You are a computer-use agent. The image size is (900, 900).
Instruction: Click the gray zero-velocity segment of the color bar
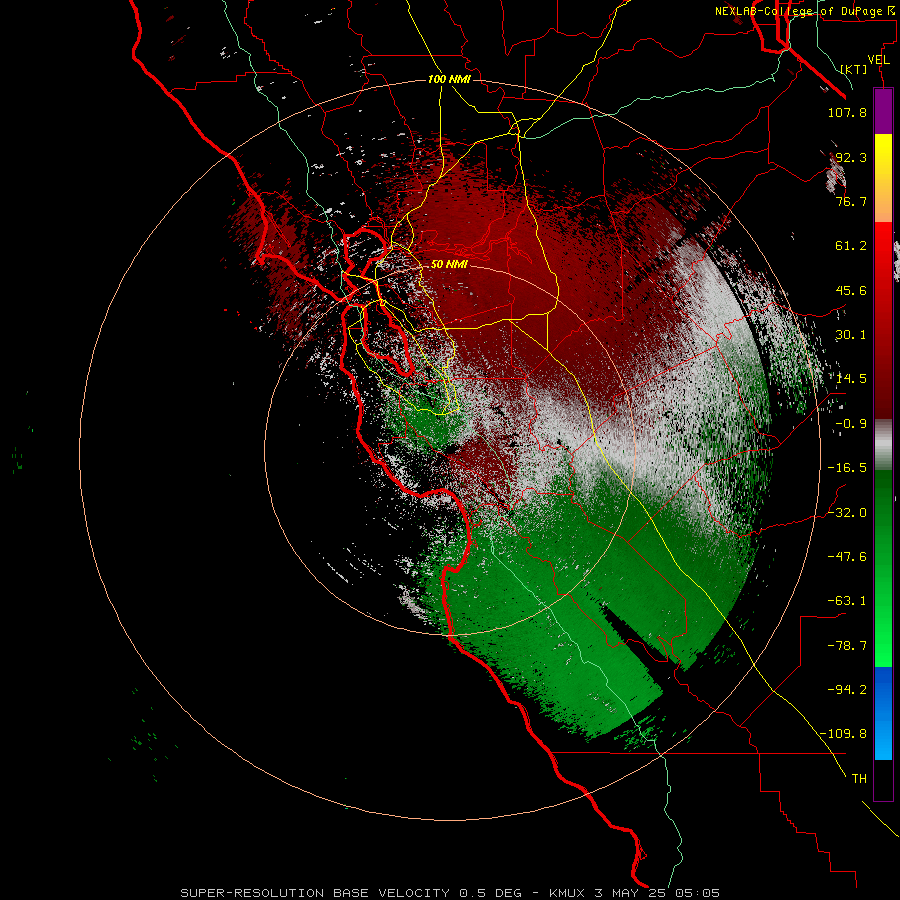click(x=883, y=445)
